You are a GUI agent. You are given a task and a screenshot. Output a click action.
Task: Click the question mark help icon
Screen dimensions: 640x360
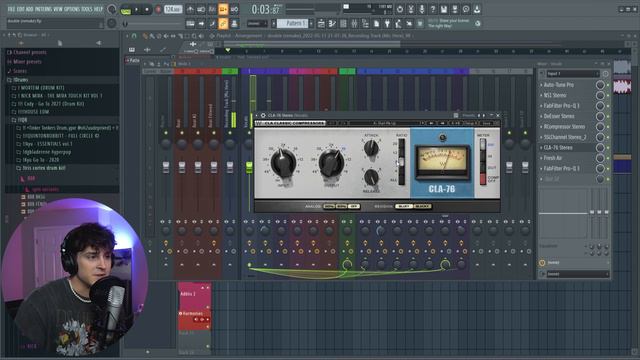point(433,9)
